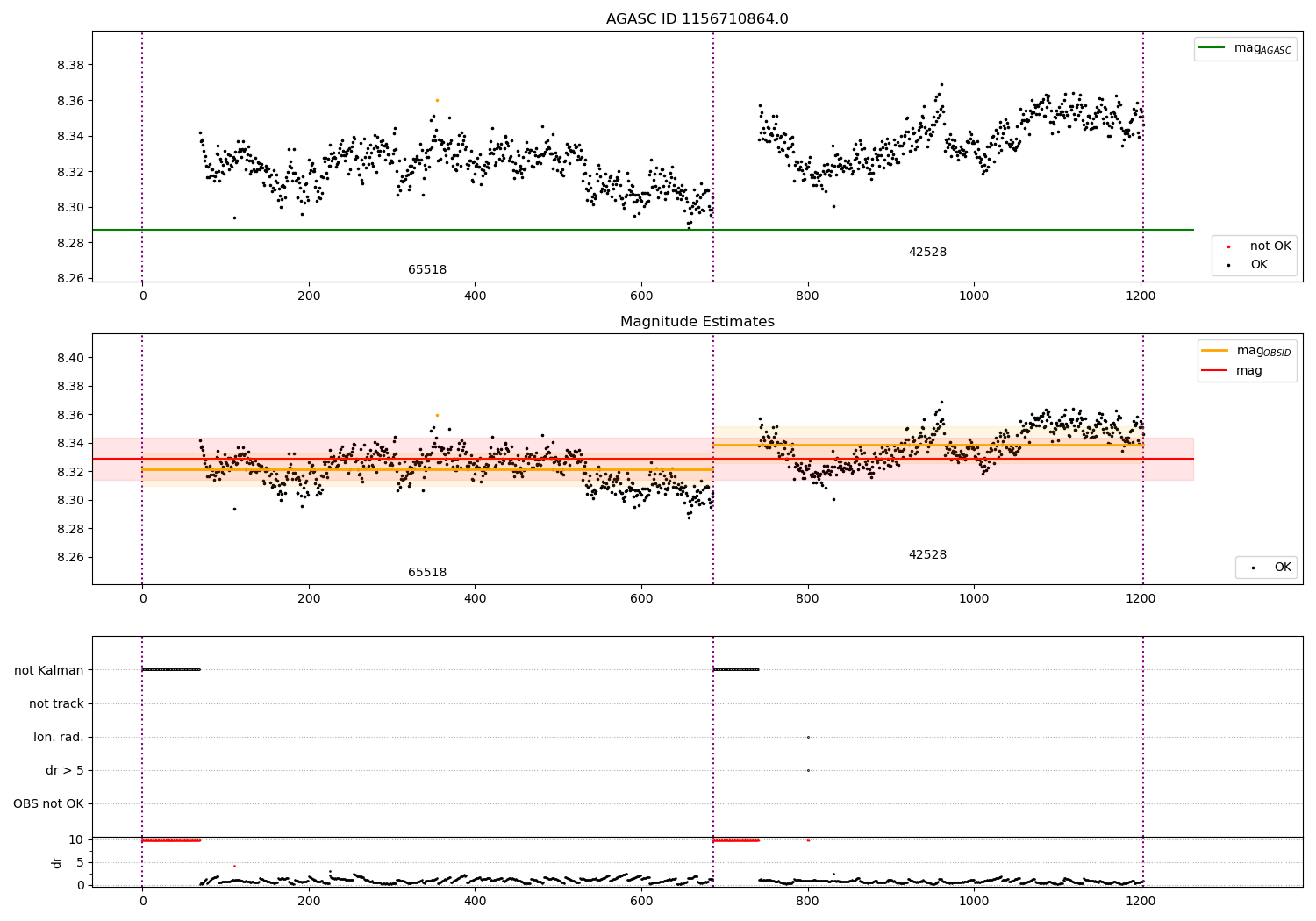Click x tick 1200 of the AGASC ID plot
This screenshot has width=1316, height=921.
tap(1141, 296)
